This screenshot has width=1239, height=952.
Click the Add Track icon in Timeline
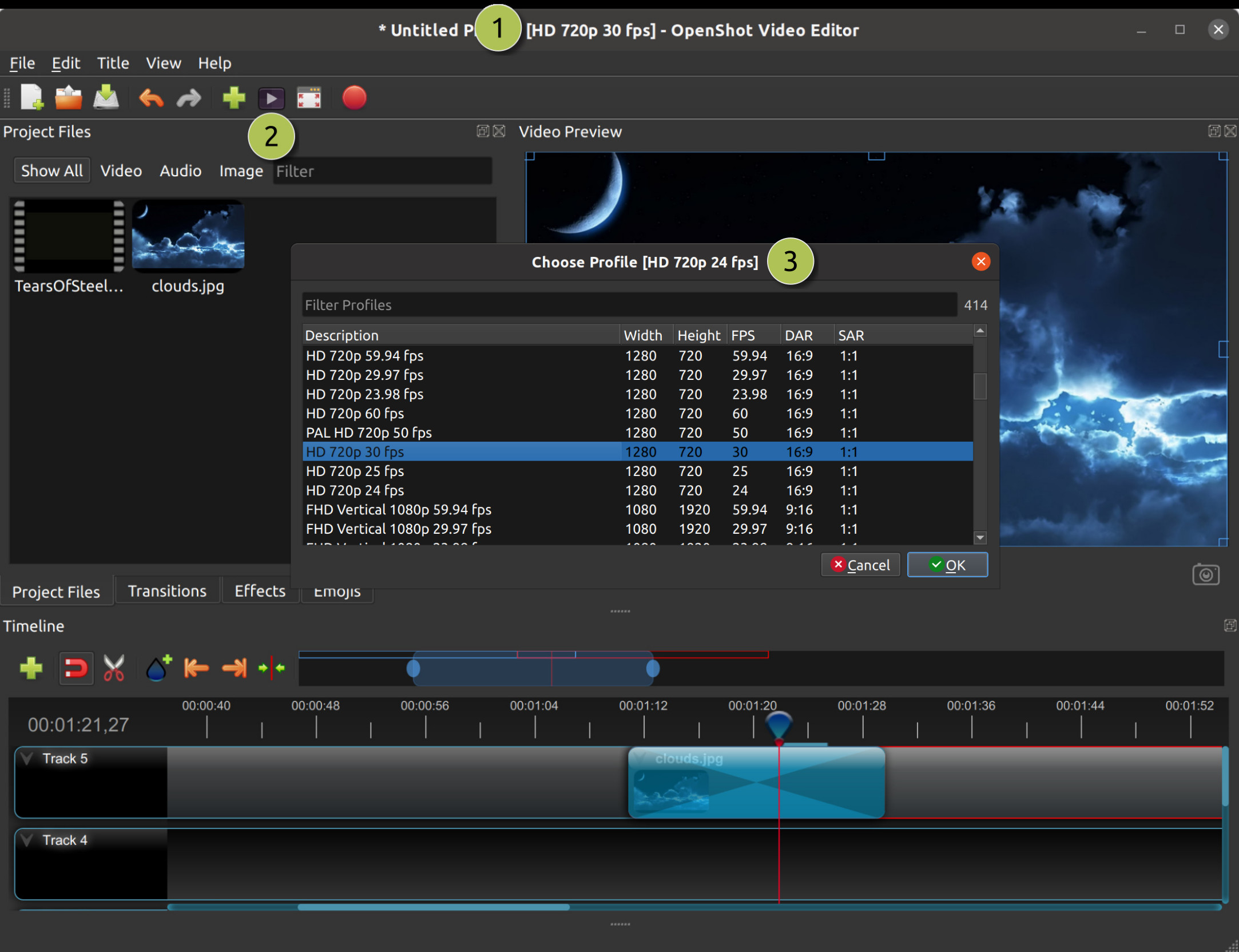(30, 668)
